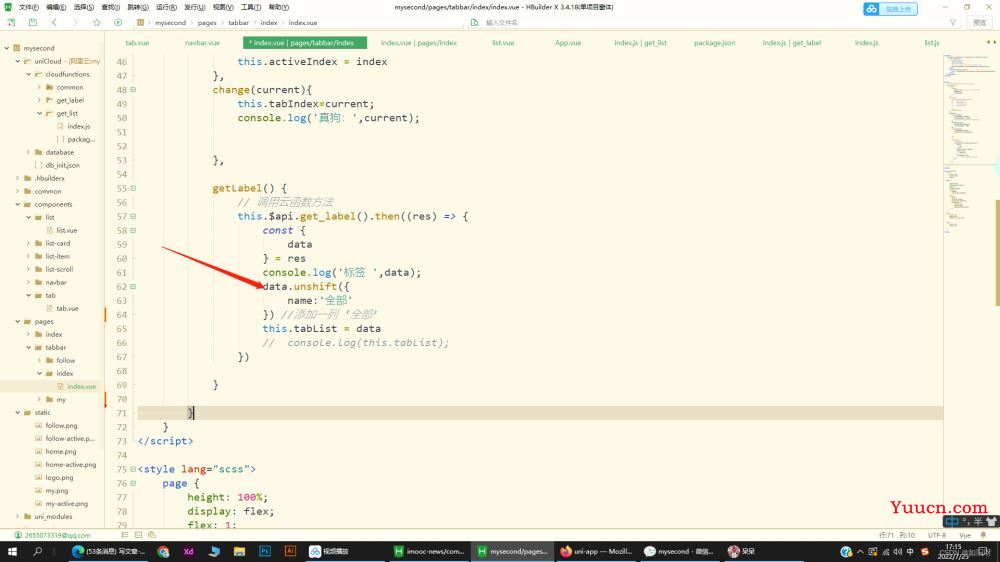Image resolution: width=1000 pixels, height=562 pixels.
Task: Expand the get_label folder chevron
Action: coord(40,100)
